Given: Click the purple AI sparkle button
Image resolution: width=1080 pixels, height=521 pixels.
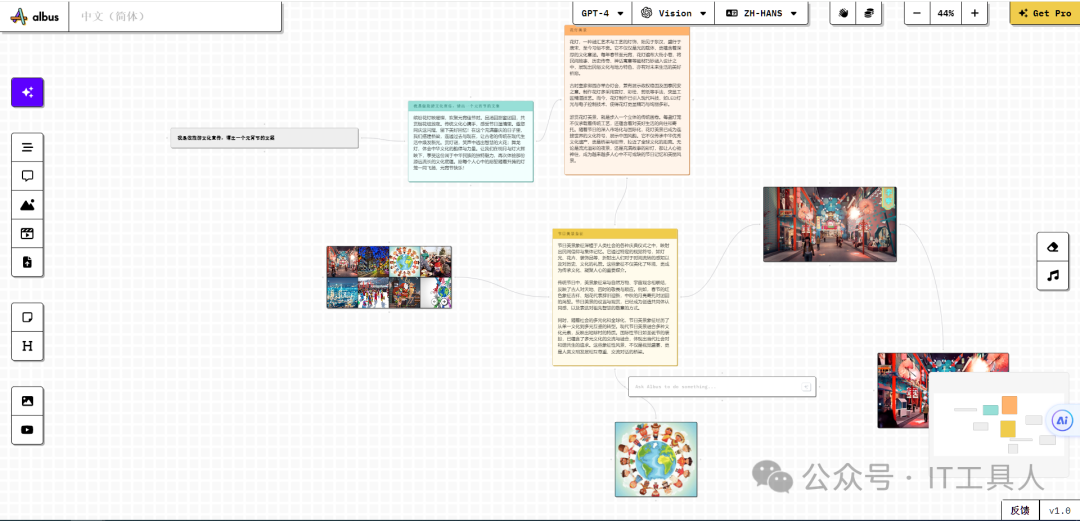Looking at the screenshot, I should coord(27,92).
